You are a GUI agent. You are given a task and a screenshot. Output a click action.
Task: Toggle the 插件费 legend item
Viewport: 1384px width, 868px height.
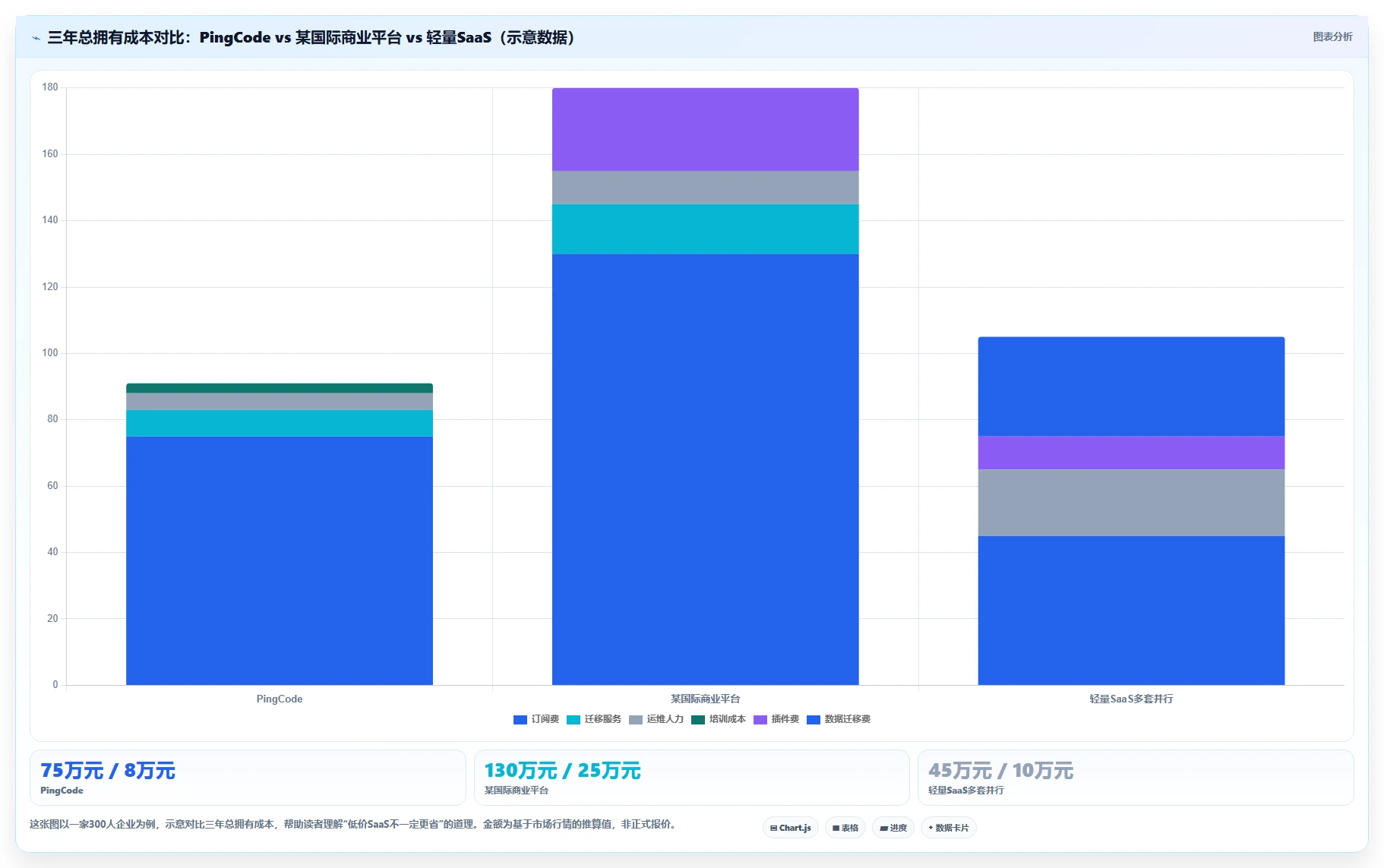(x=776, y=719)
